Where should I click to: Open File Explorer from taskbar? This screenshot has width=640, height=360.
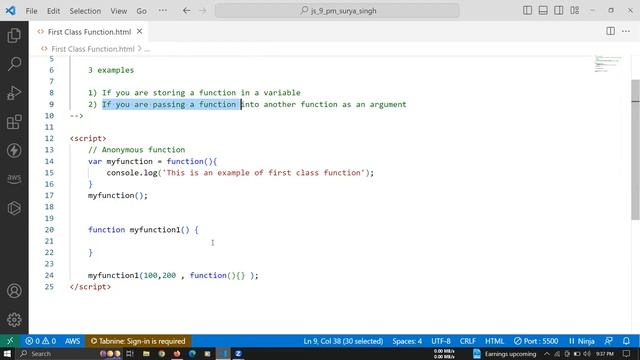click(146, 353)
